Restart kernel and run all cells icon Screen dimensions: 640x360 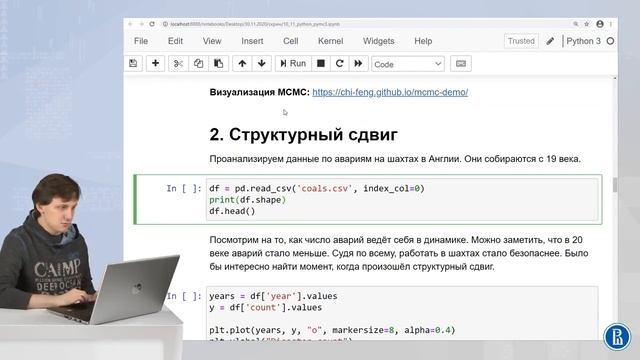pos(358,63)
